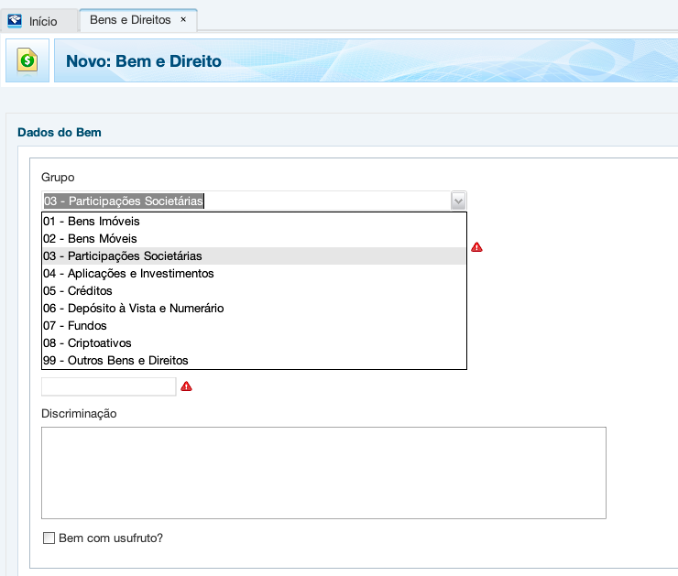Focus the small empty field below the list
This screenshot has height=576, width=678.
pos(108,386)
